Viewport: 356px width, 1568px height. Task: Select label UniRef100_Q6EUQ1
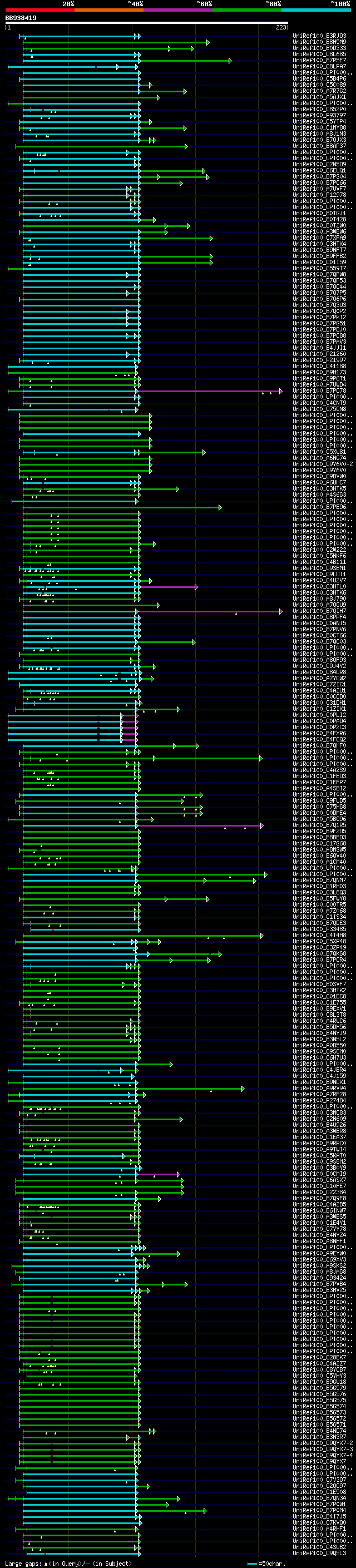(319, 170)
